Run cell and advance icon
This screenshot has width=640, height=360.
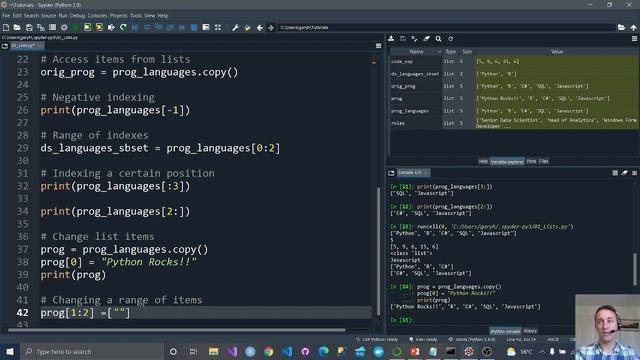(99, 27)
